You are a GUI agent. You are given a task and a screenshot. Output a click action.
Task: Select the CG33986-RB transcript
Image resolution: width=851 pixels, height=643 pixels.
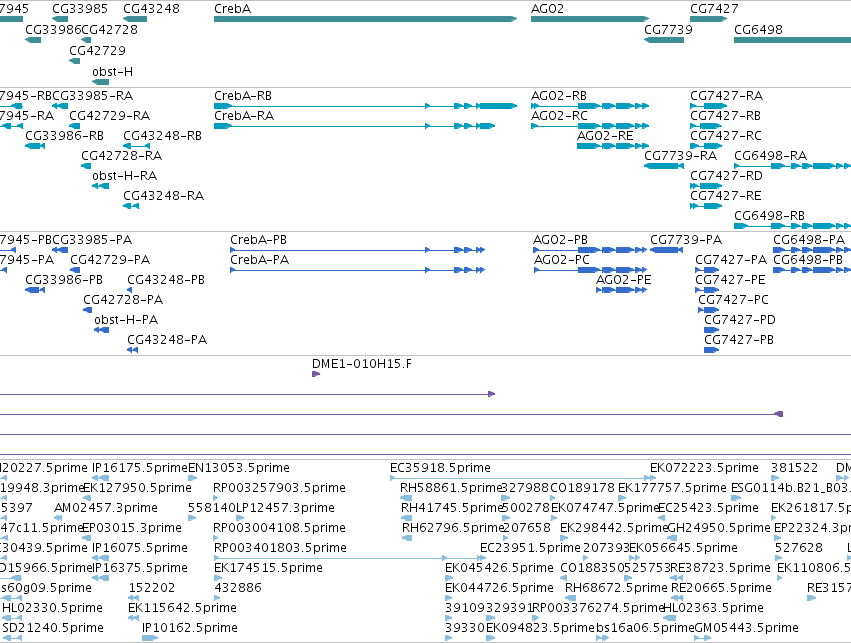(35, 145)
